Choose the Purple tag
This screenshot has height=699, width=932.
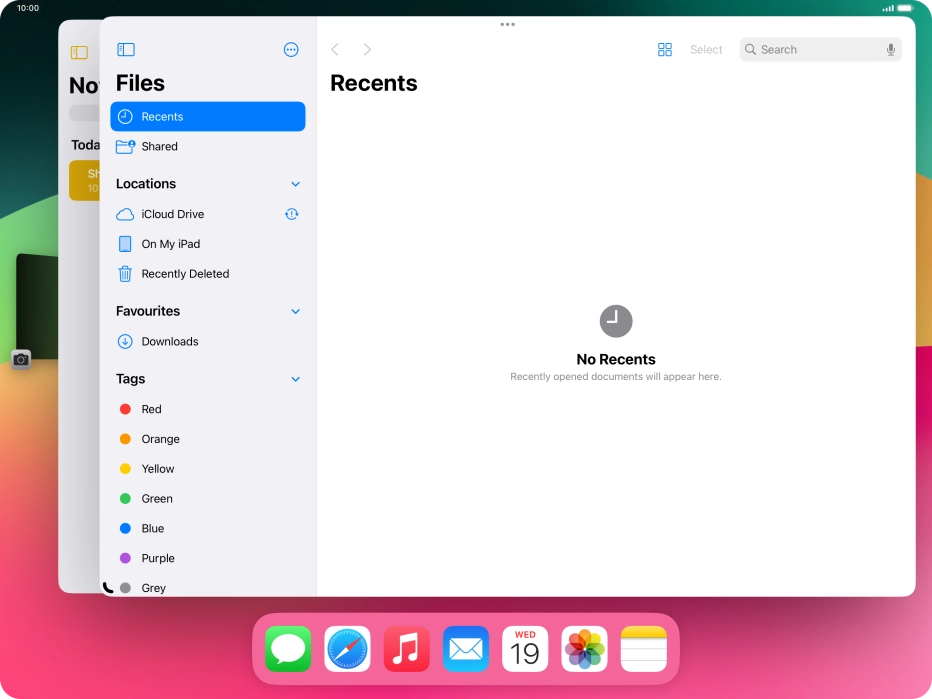click(x=159, y=558)
